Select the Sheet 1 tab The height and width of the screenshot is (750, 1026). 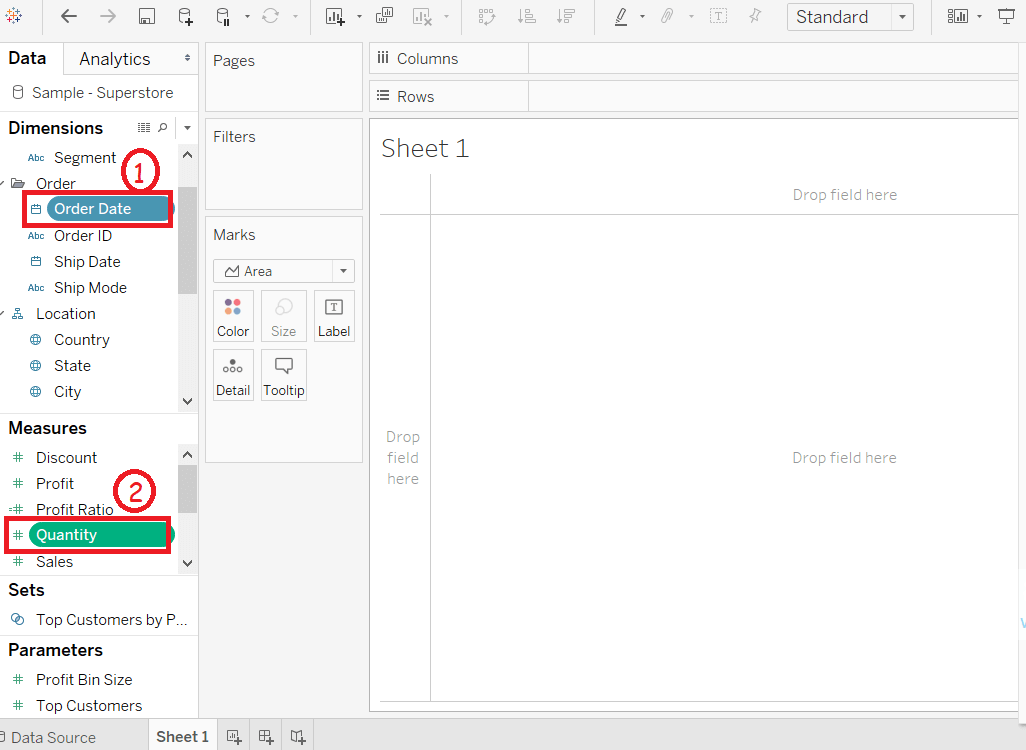(x=183, y=736)
